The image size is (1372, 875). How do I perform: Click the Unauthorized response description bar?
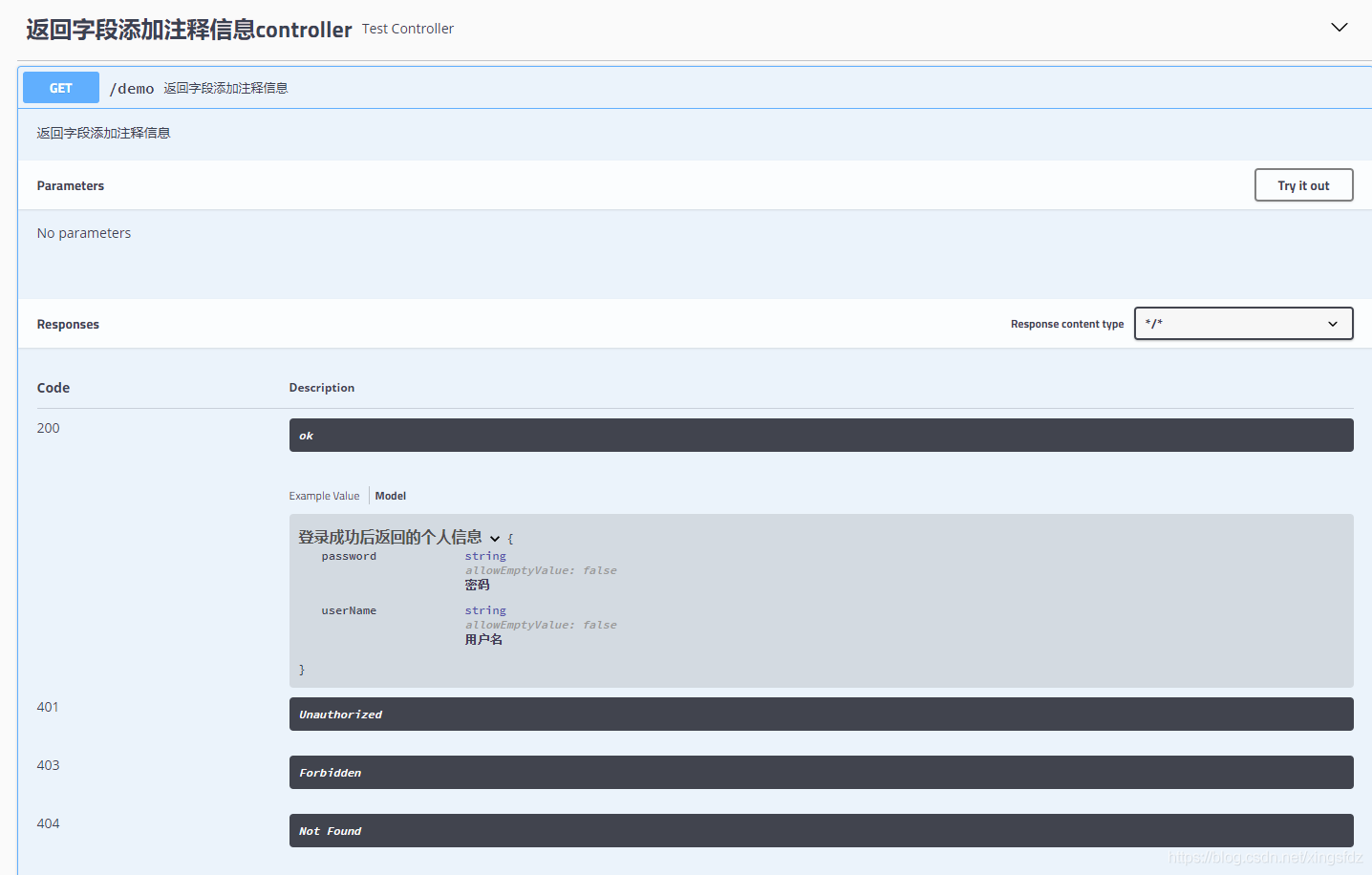821,715
